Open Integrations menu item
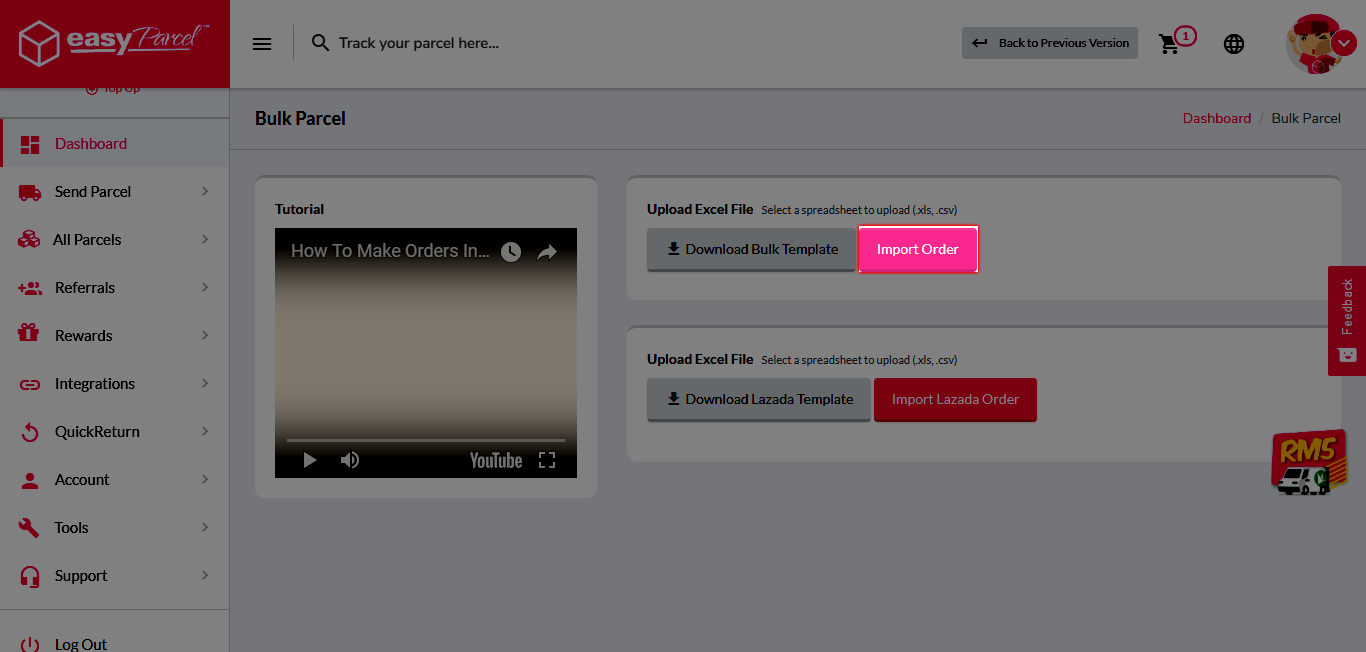The width and height of the screenshot is (1366, 652). (115, 384)
